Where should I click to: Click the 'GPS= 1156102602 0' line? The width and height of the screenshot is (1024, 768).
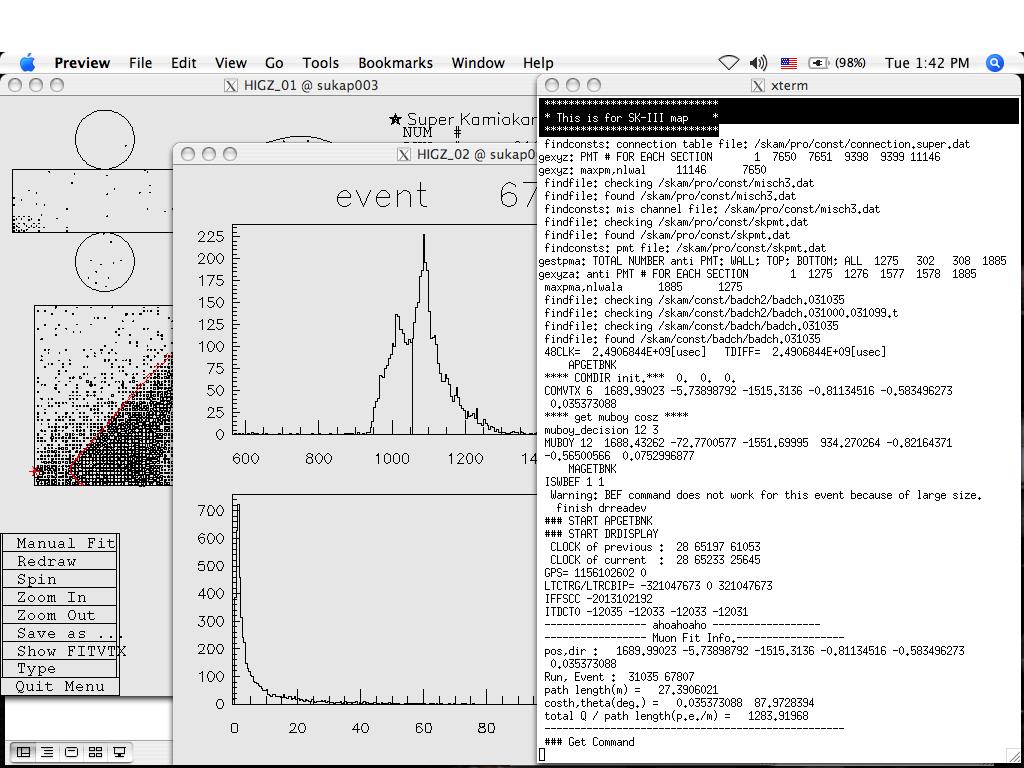pos(595,573)
